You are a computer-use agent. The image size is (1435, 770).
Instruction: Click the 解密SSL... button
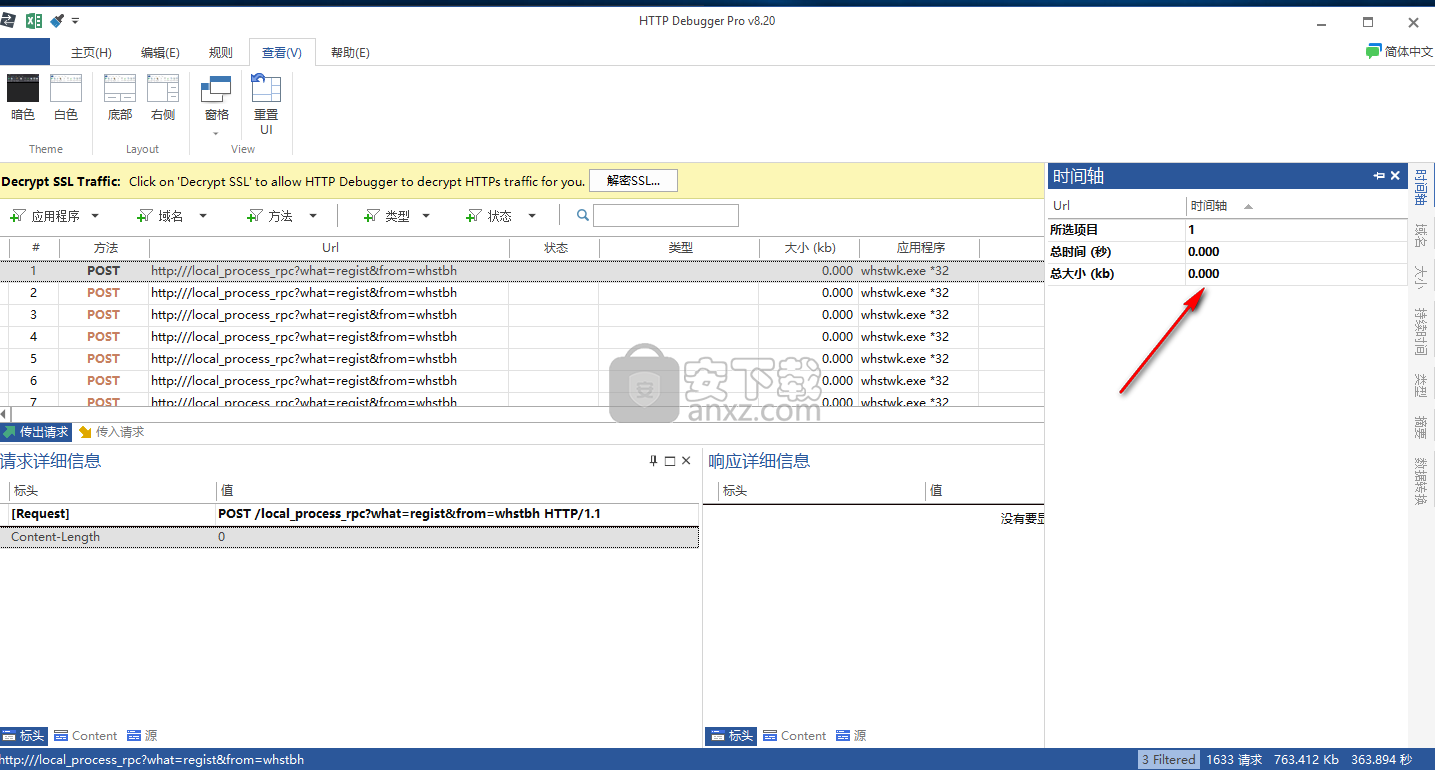[633, 181]
